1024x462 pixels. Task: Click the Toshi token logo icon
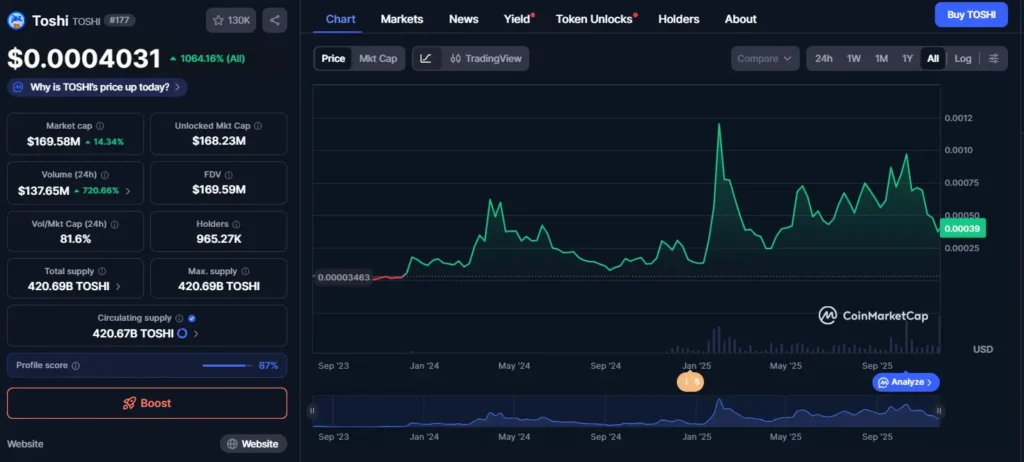point(16,20)
